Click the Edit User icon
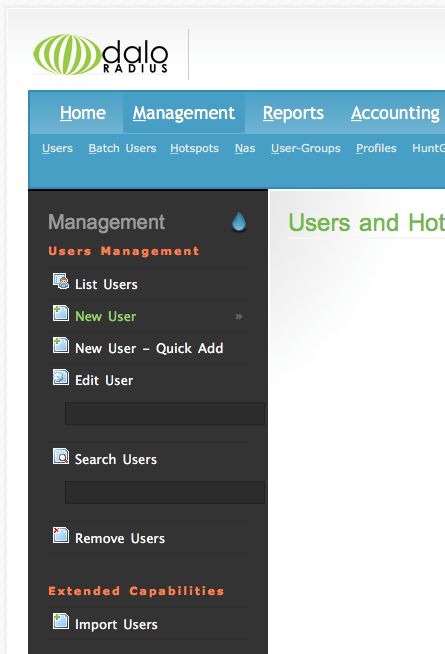 pos(61,377)
